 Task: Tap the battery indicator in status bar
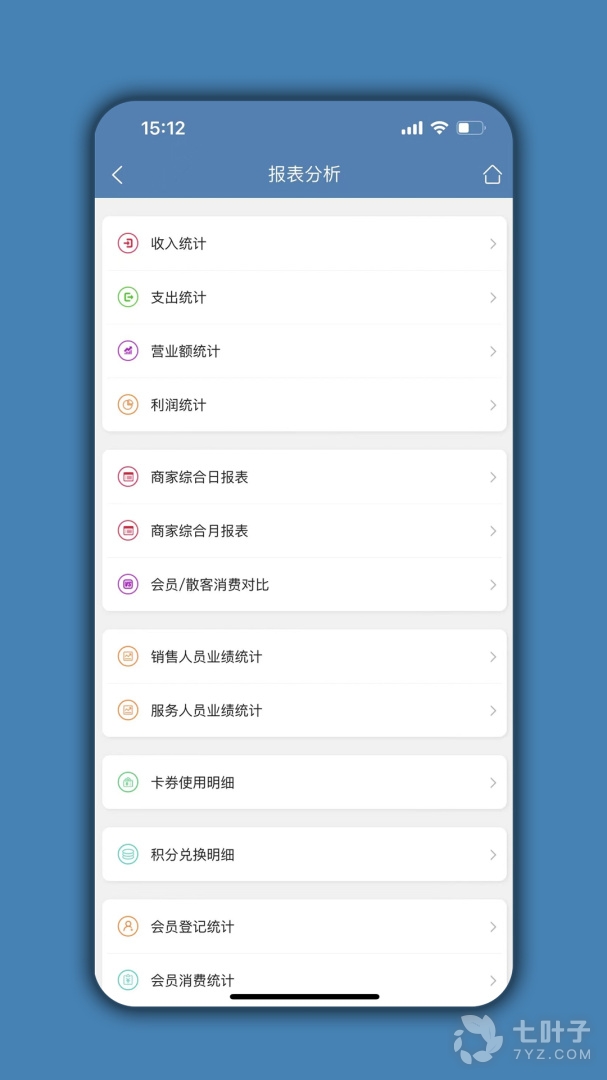click(470, 128)
